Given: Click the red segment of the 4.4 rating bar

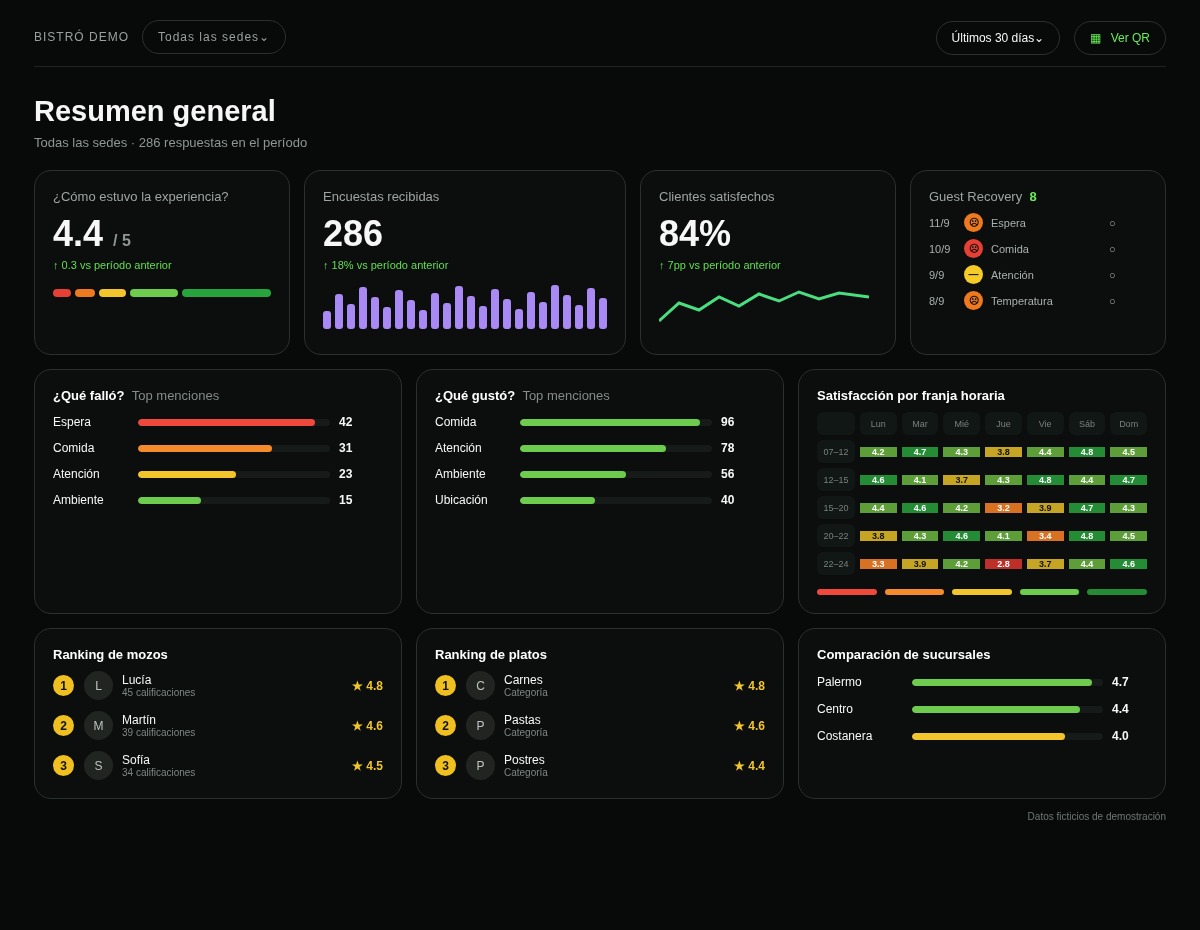Looking at the screenshot, I should (62, 293).
